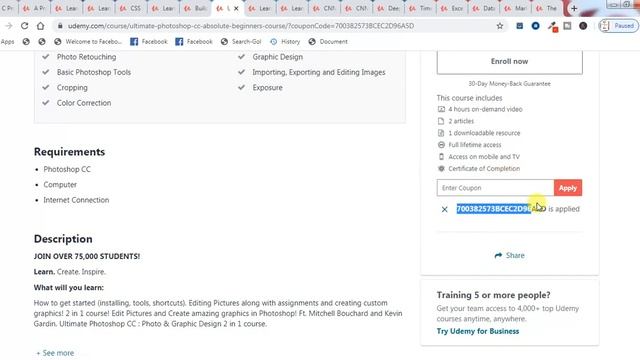
Task: Click the extension icon with red badge
Action: [553, 27]
